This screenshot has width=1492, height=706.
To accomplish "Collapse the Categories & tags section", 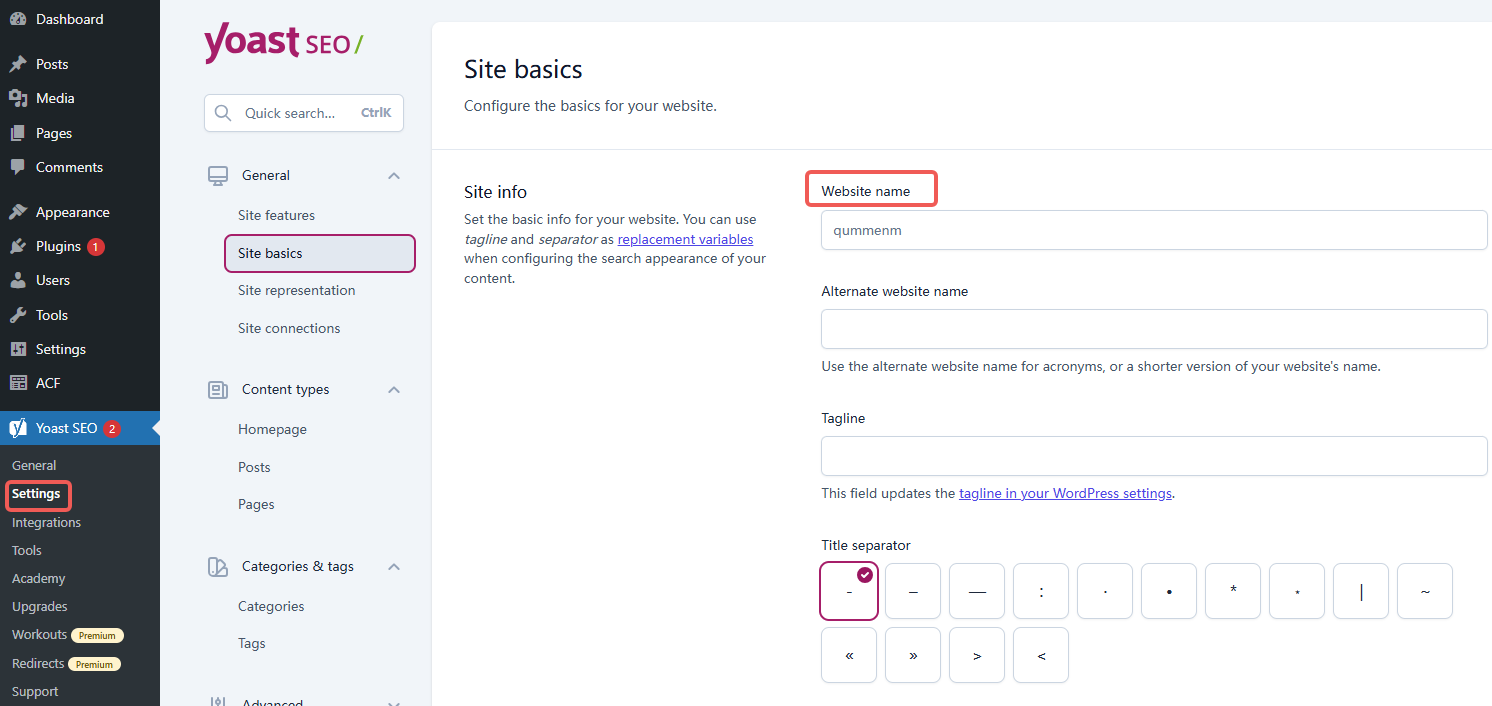I will 394,566.
